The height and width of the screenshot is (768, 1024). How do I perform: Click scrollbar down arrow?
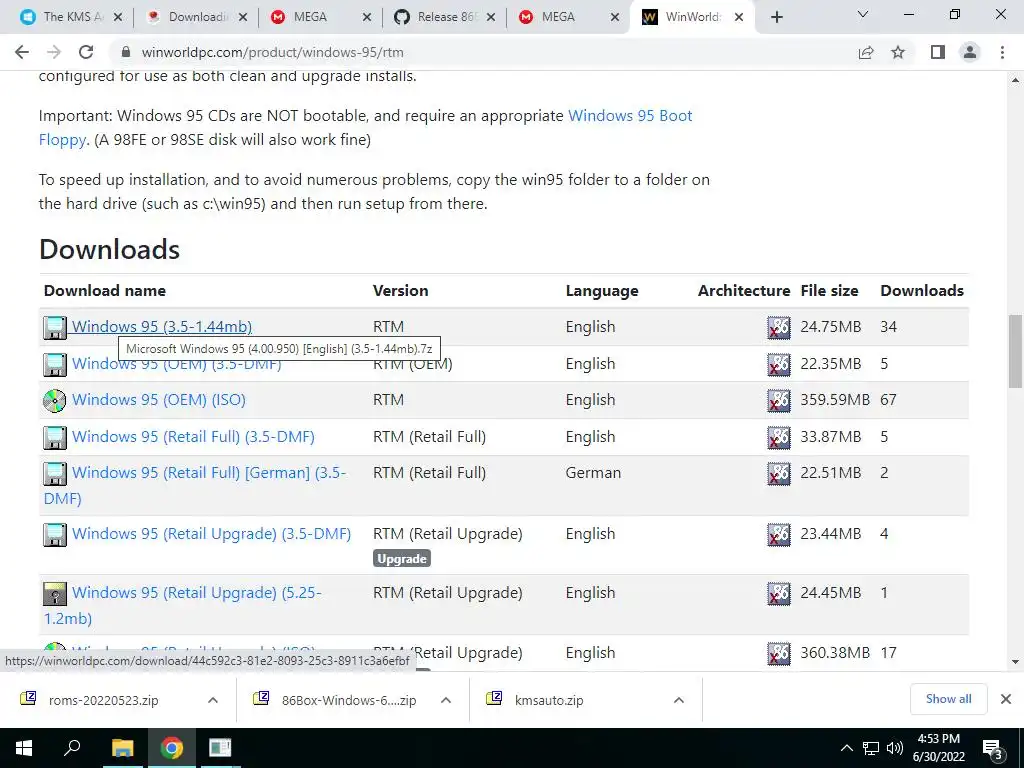(x=1015, y=662)
